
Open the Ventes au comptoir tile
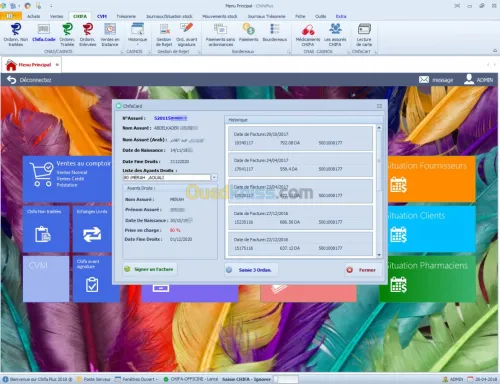[x=67, y=179]
